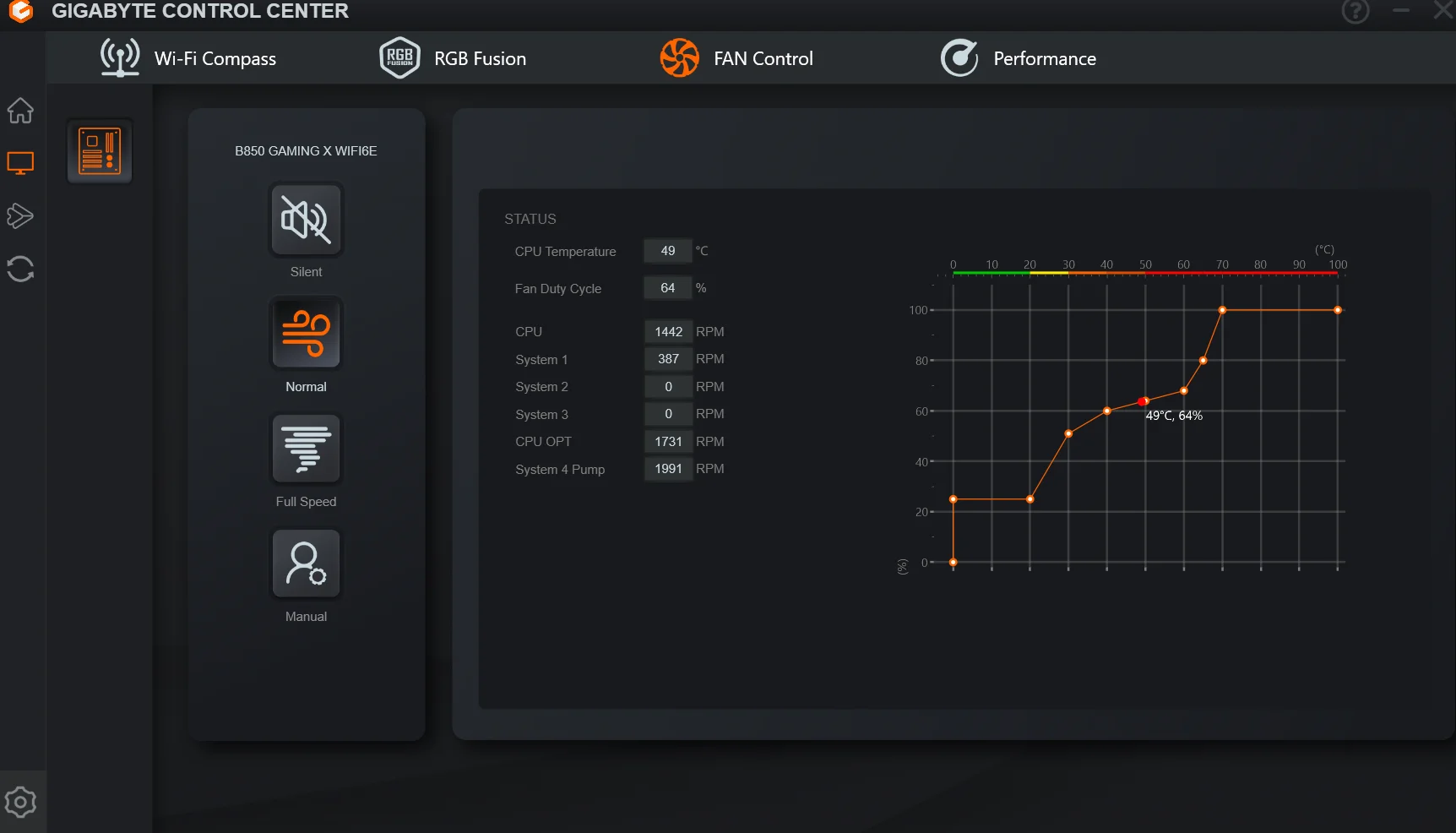Go to Home in the sidebar
Image resolution: width=1456 pixels, height=833 pixels.
click(20, 110)
